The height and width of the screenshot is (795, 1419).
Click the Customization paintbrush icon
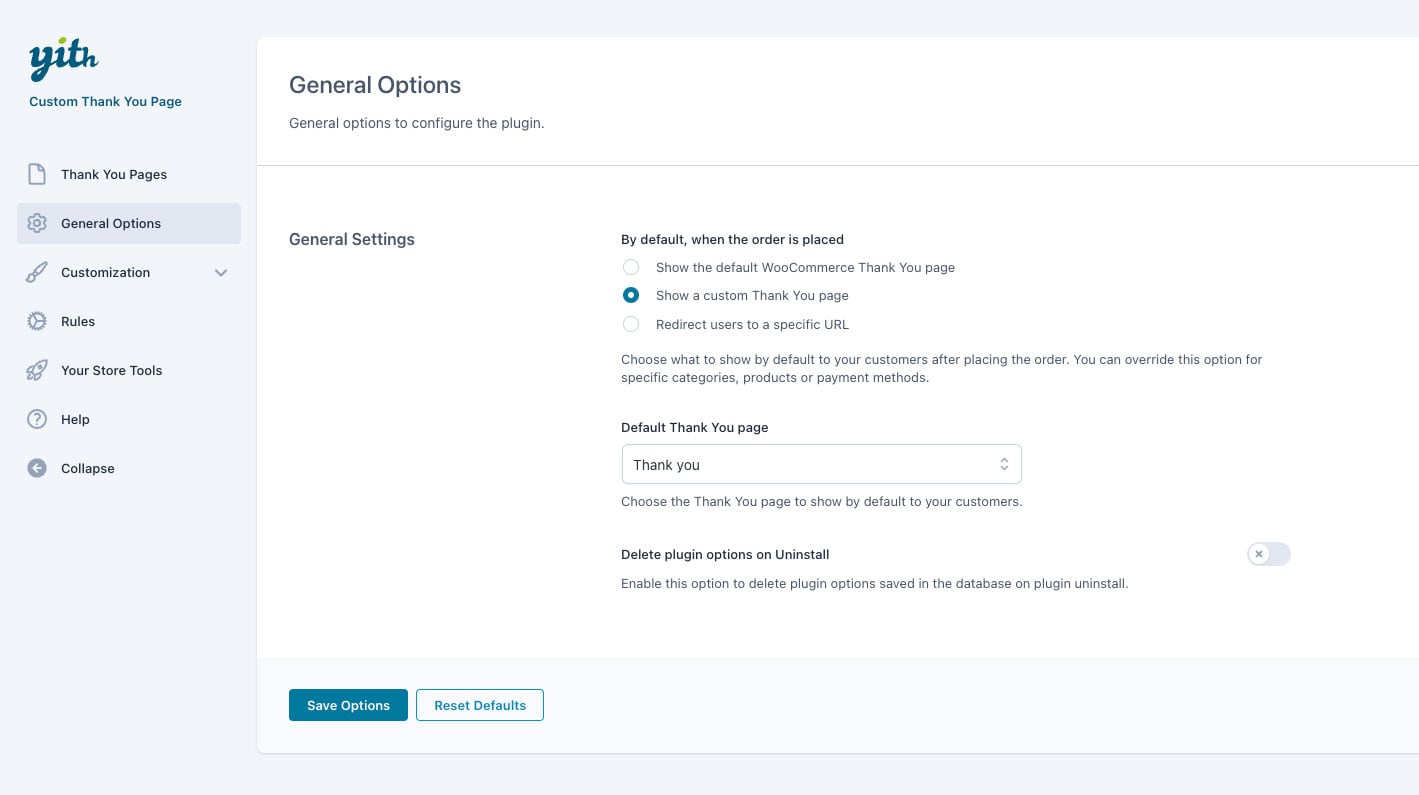coord(37,272)
